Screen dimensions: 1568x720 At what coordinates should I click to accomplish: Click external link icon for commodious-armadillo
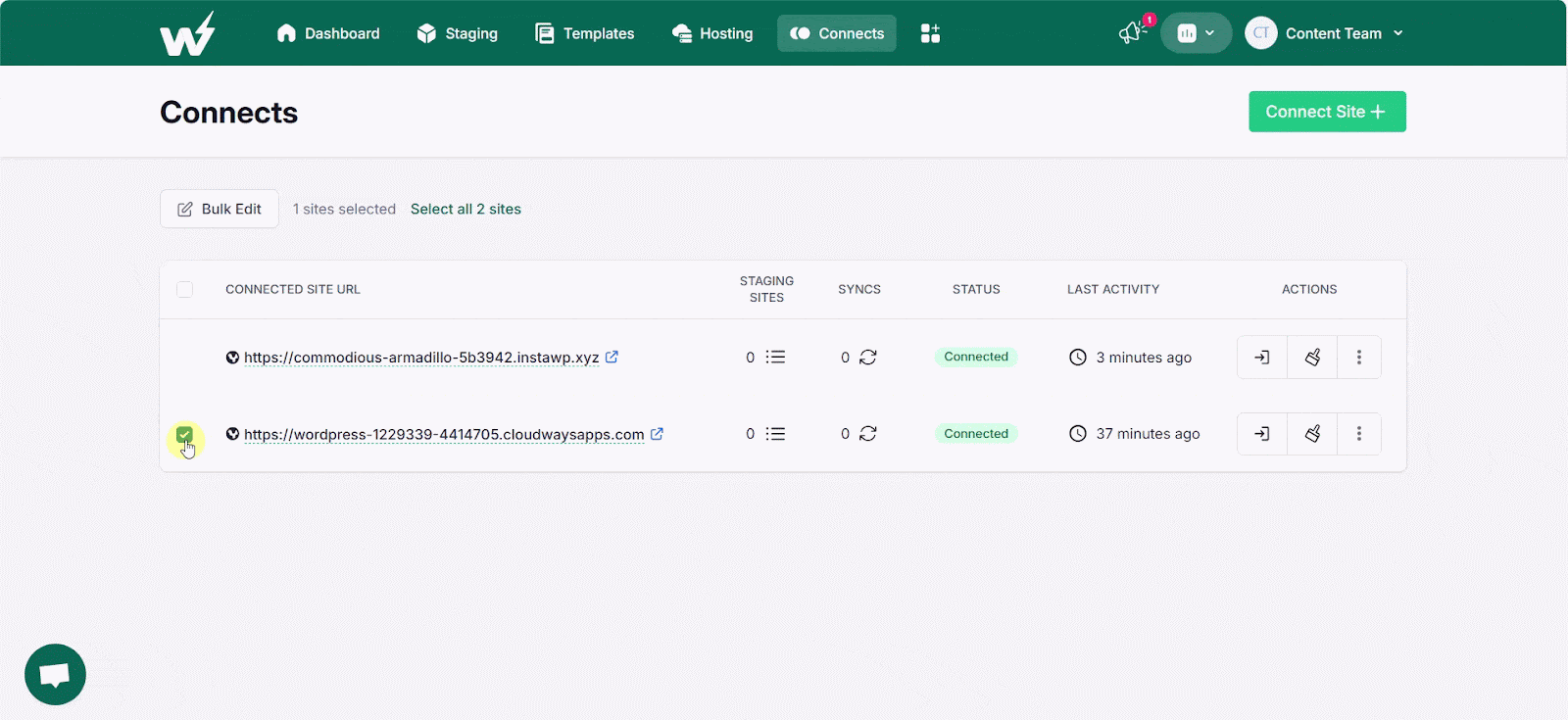tap(612, 357)
